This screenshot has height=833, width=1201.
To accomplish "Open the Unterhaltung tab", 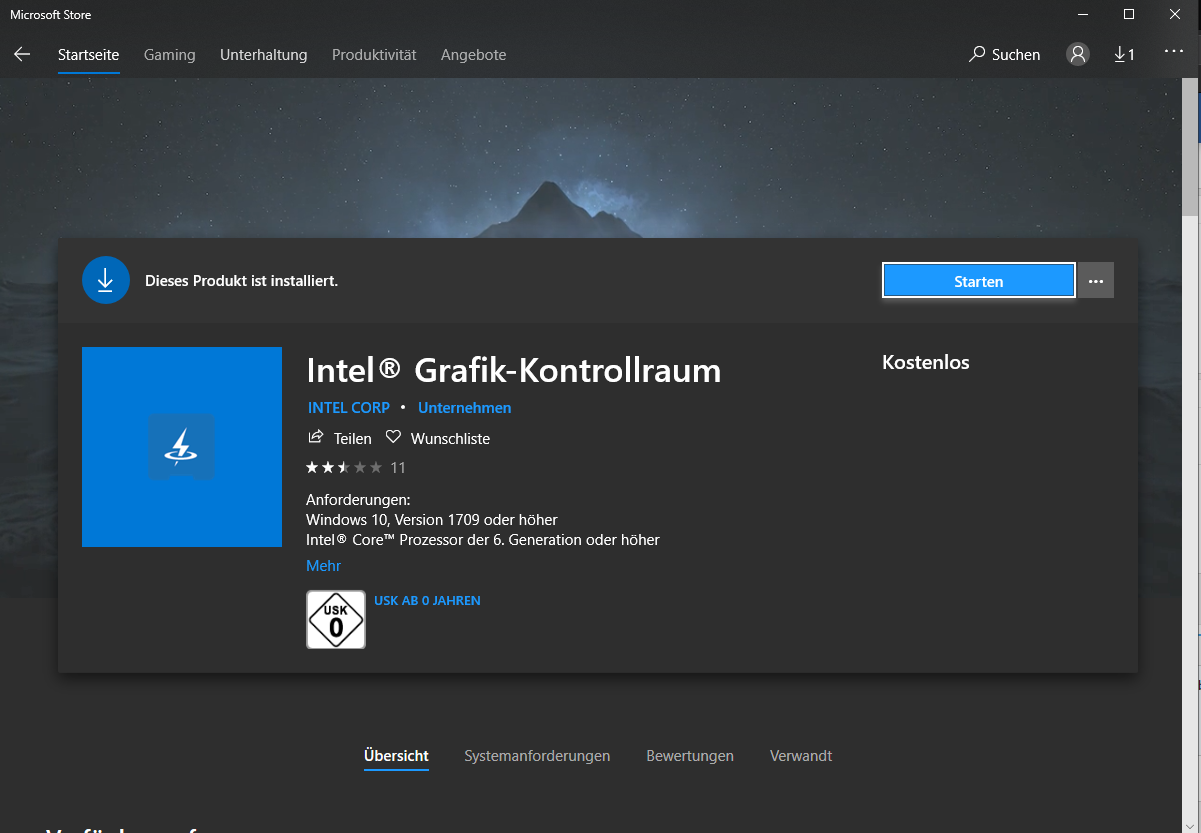I will pyautogui.click(x=264, y=55).
